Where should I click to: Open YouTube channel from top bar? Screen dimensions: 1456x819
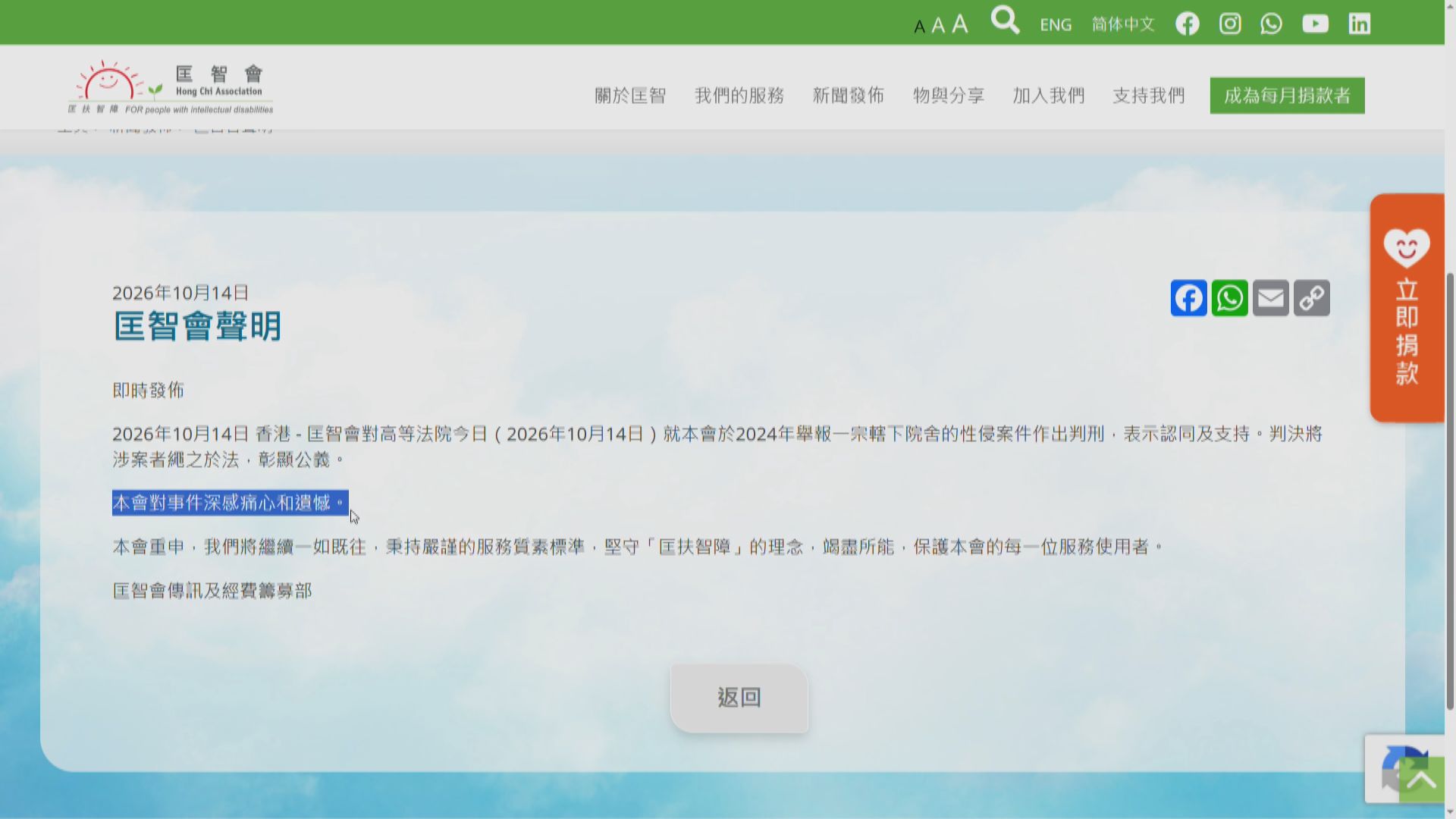[x=1316, y=24]
